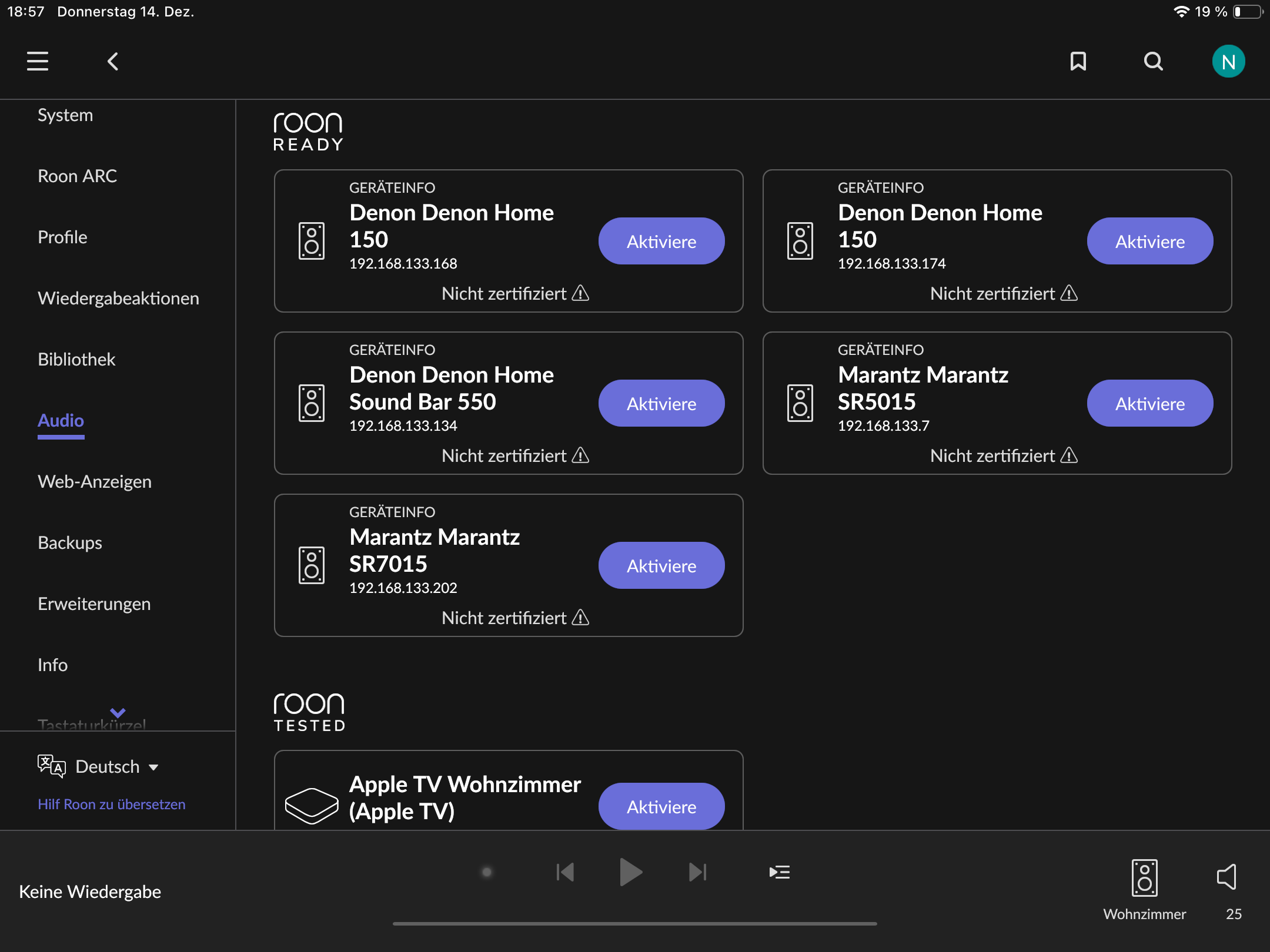Click the translation language icon

click(52, 766)
